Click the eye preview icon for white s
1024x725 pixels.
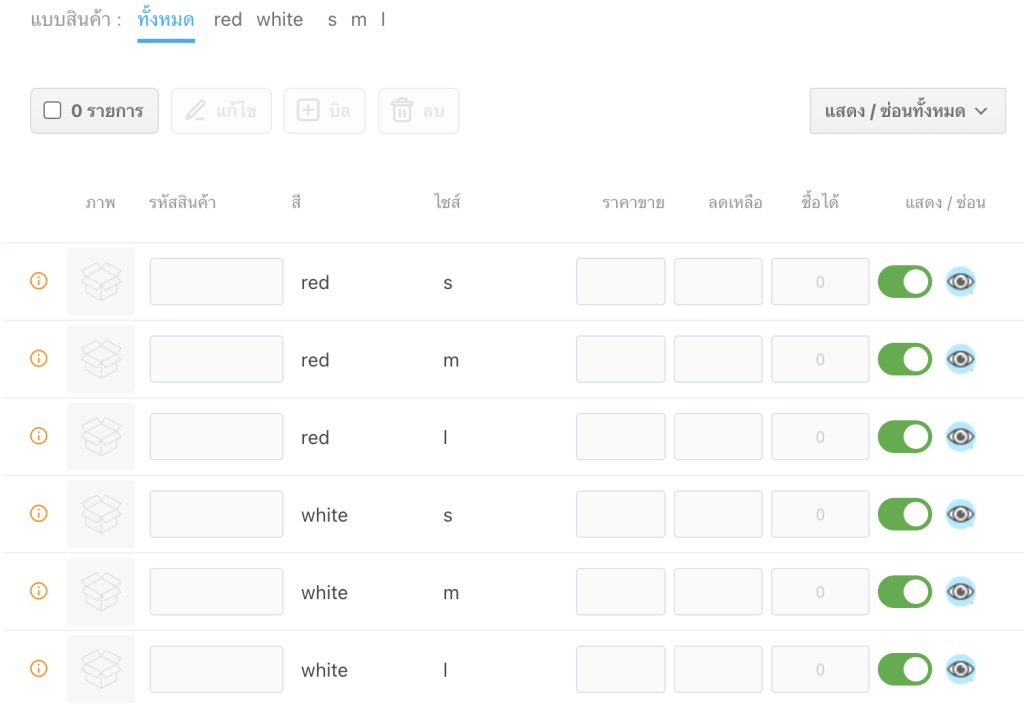click(x=960, y=514)
